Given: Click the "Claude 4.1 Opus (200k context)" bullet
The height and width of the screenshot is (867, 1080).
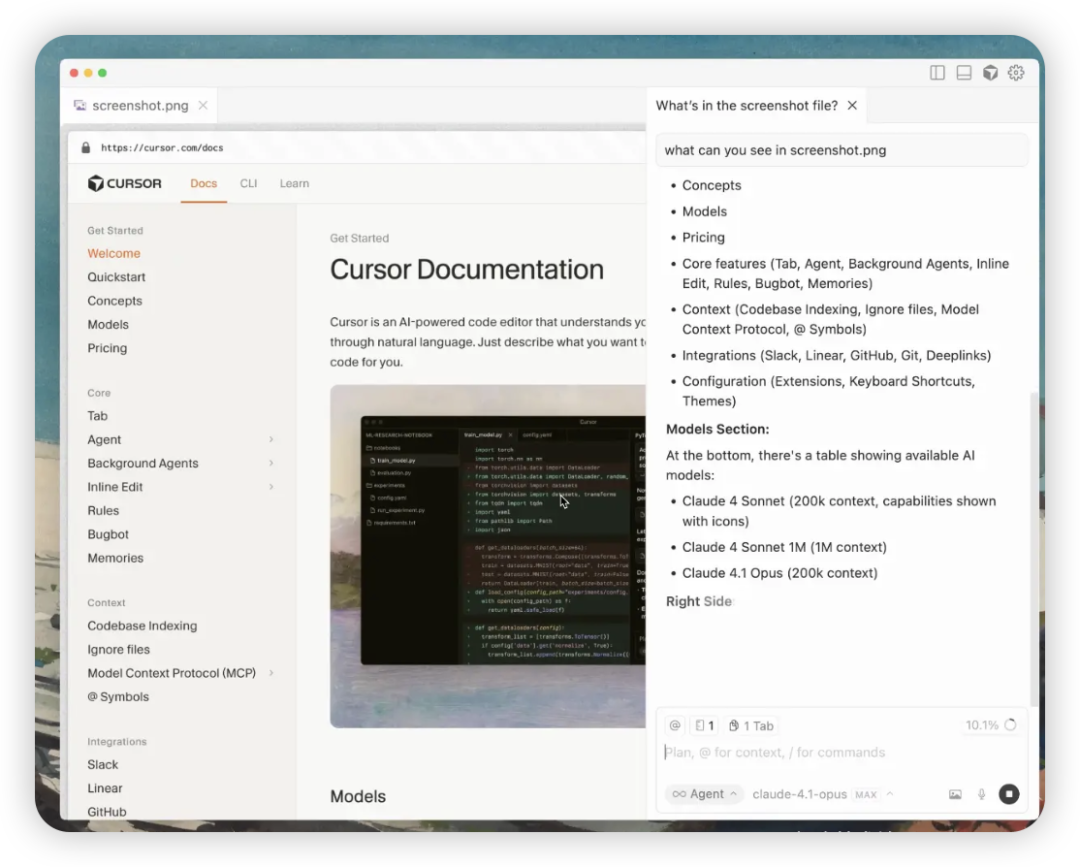Looking at the screenshot, I should click(780, 573).
